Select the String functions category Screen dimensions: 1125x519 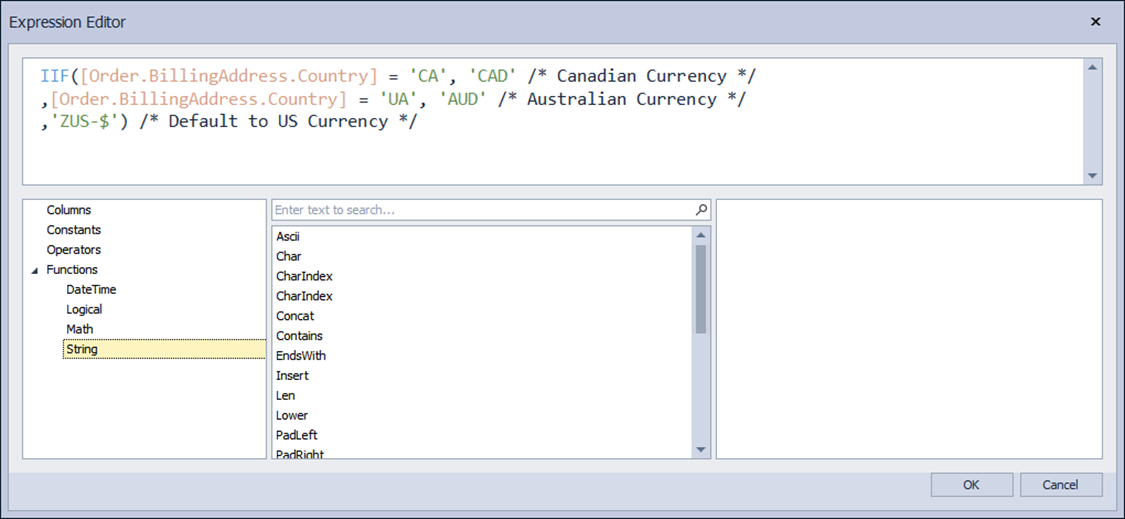(164, 350)
